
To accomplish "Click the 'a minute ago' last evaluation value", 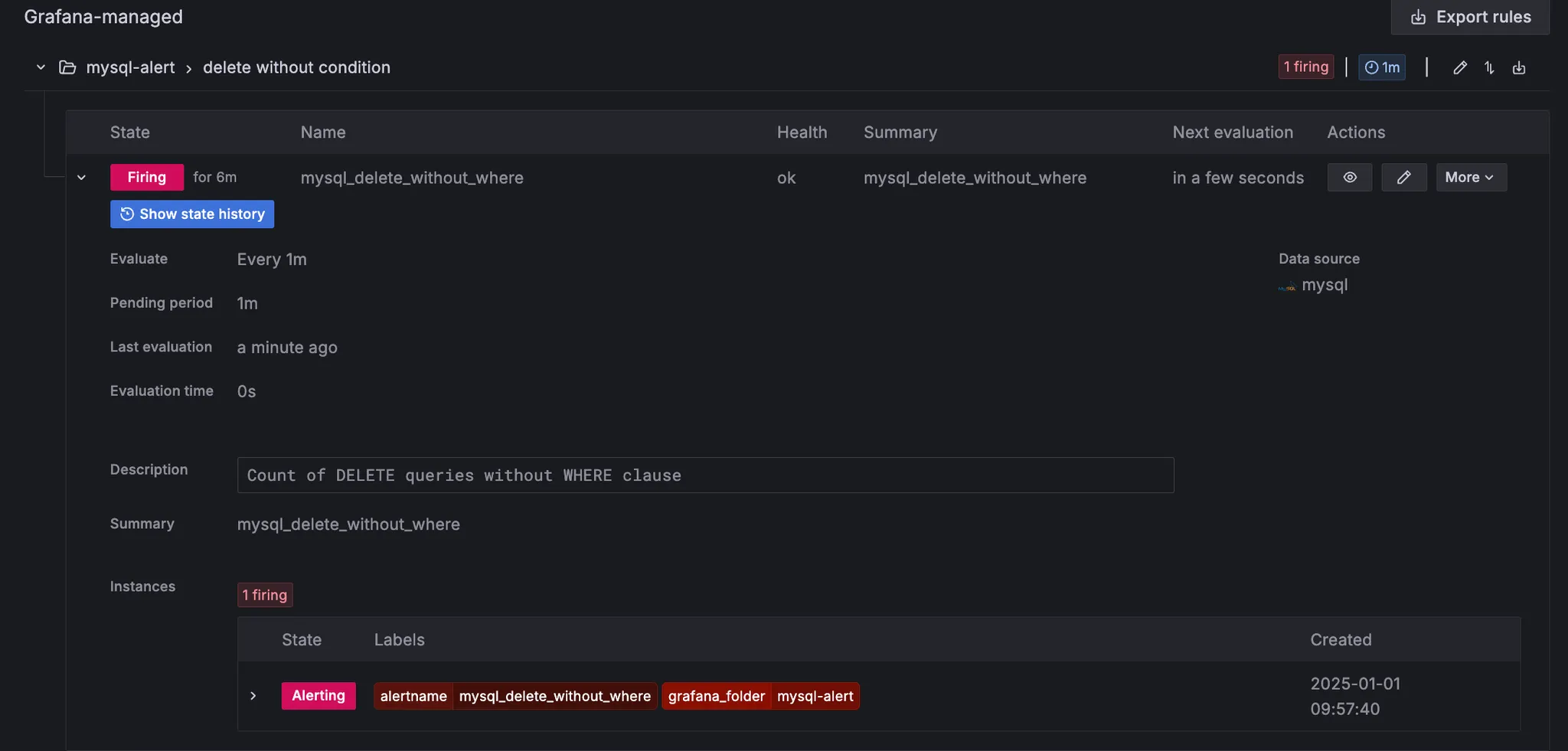I will pyautogui.click(x=287, y=348).
